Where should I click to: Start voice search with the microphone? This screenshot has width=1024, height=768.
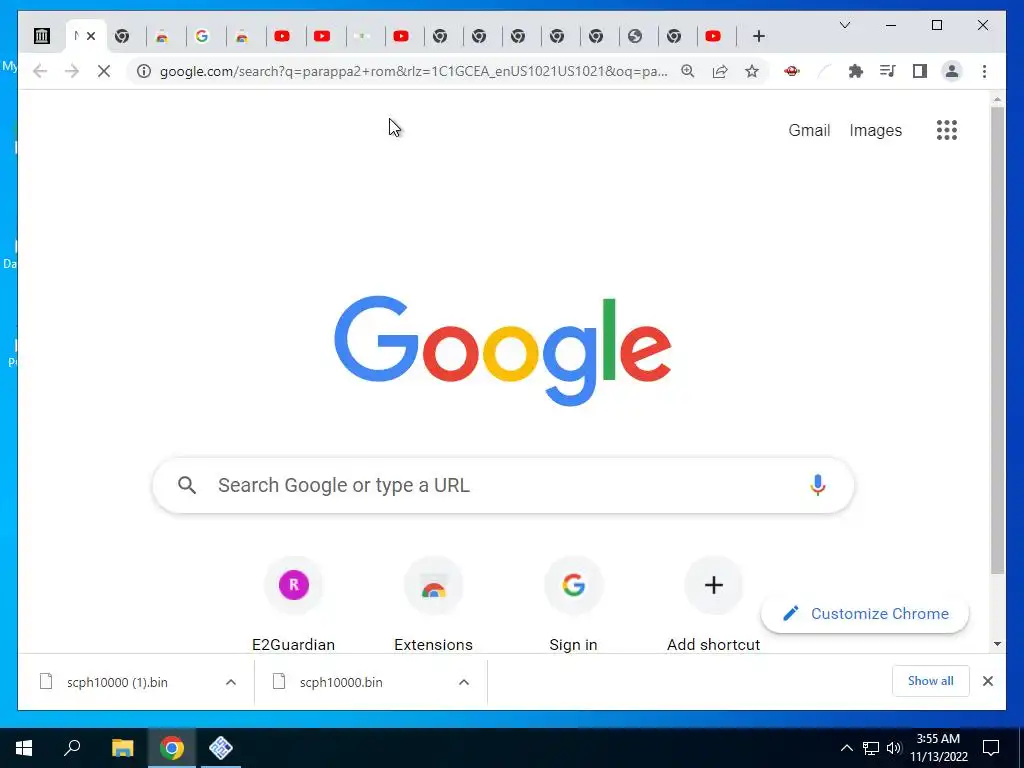(817, 485)
